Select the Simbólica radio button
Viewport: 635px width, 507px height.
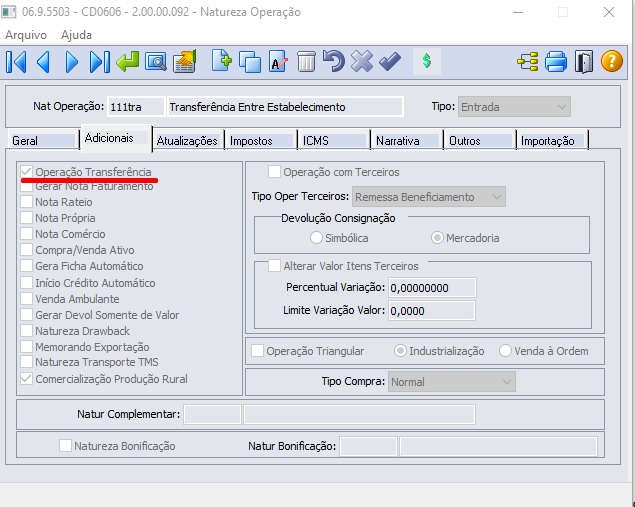click(x=316, y=238)
